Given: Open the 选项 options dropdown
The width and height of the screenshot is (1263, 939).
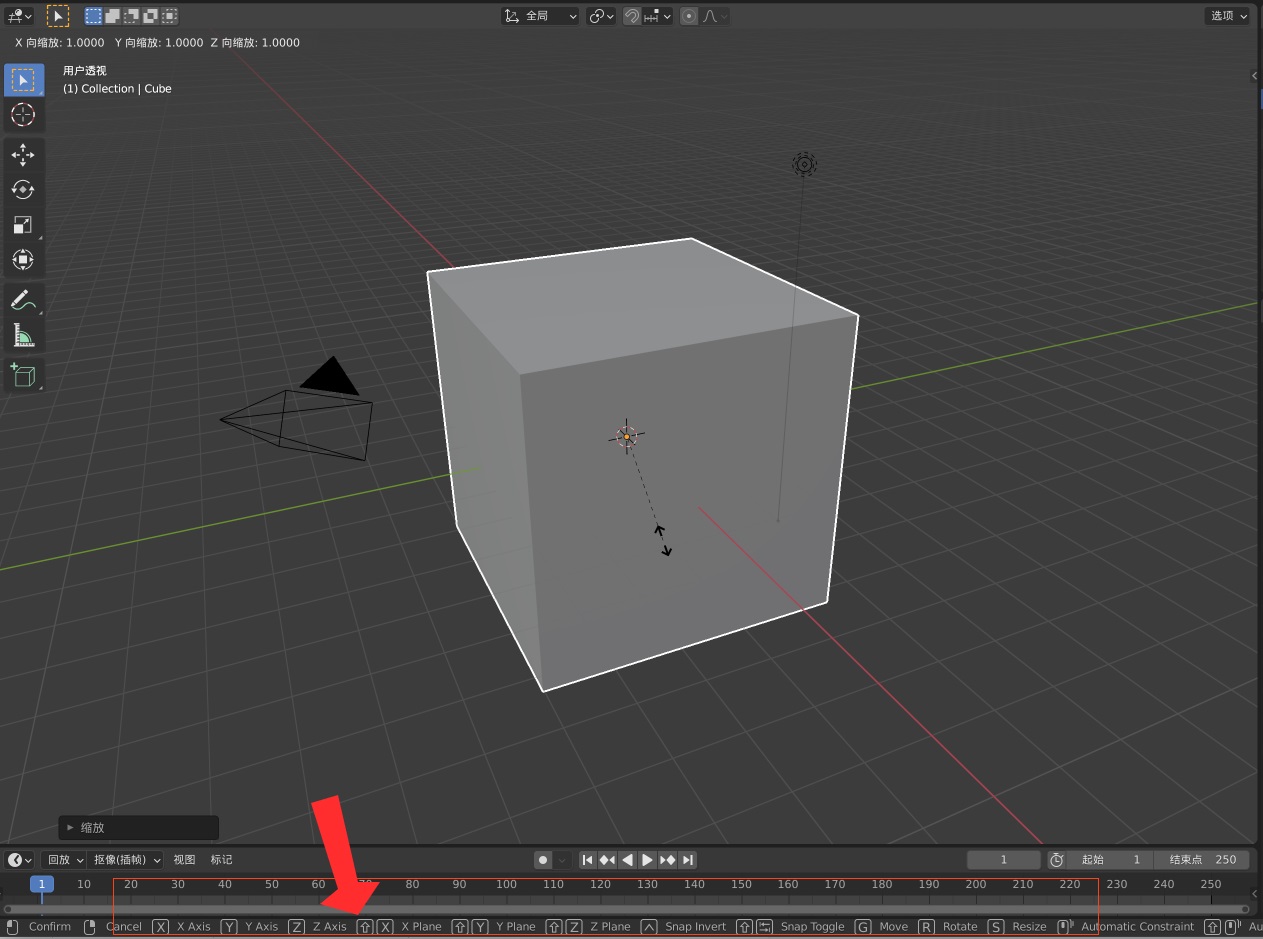Looking at the screenshot, I should click(x=1229, y=16).
